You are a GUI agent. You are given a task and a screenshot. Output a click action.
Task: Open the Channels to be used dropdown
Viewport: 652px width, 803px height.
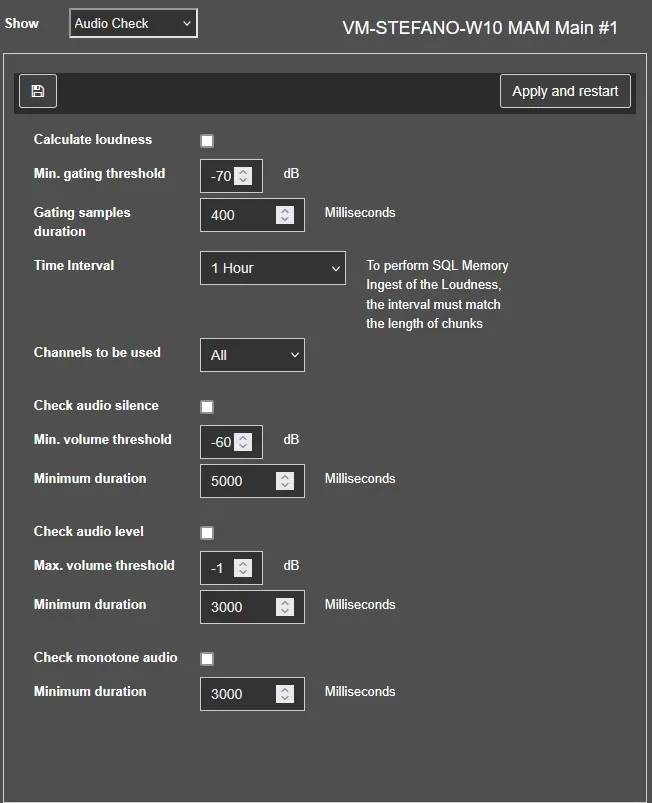pyautogui.click(x=252, y=355)
